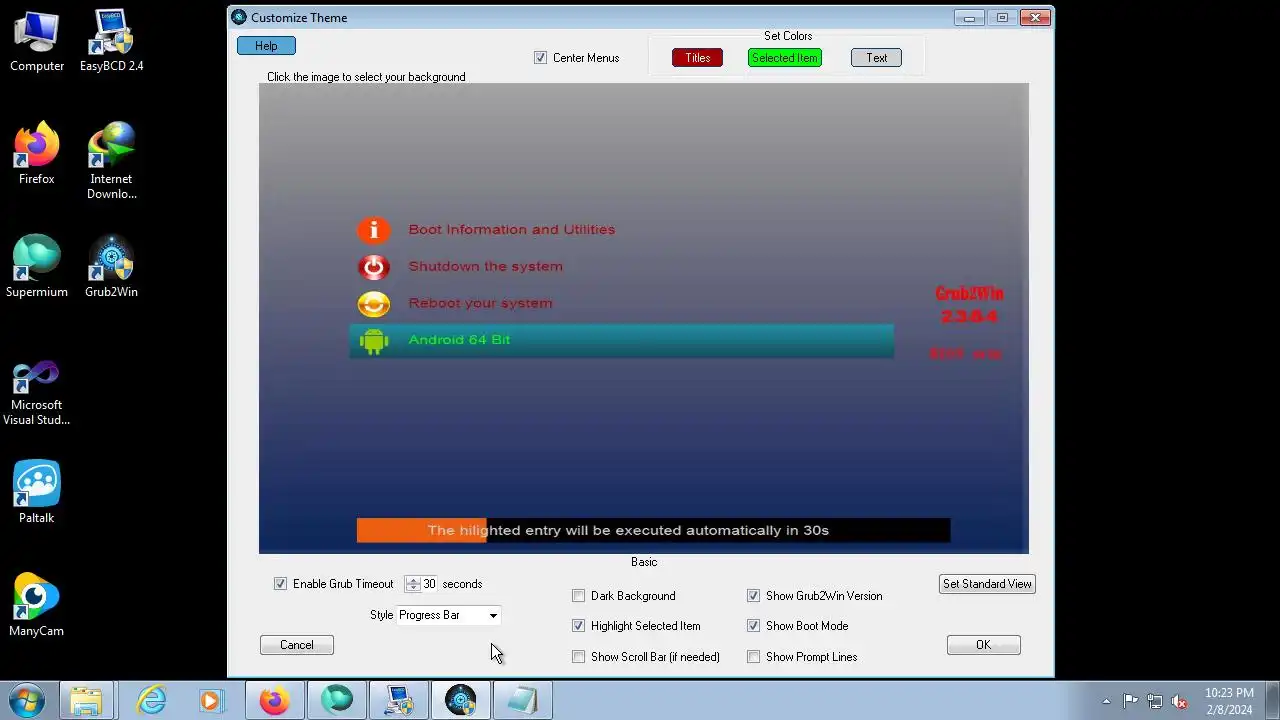The height and width of the screenshot is (720, 1280).
Task: Open the Computer desktop icon
Action: (37, 41)
